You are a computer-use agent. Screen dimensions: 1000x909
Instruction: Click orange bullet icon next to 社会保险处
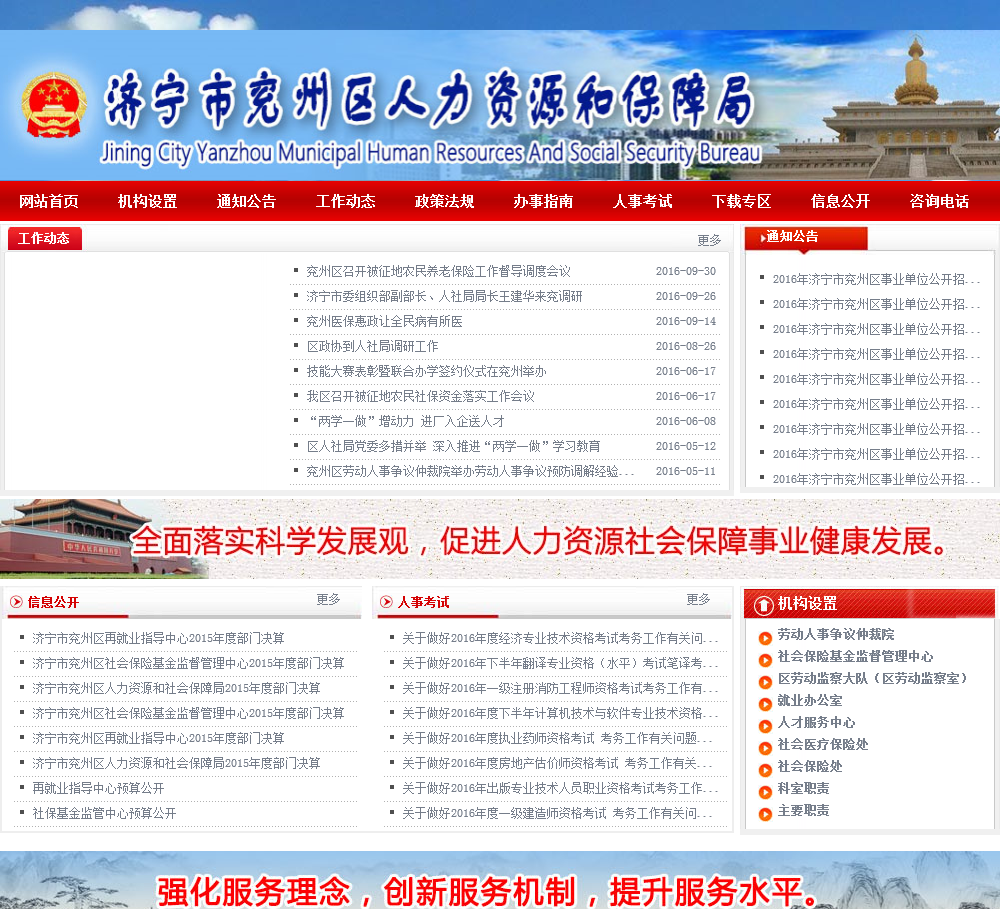[x=765, y=770]
